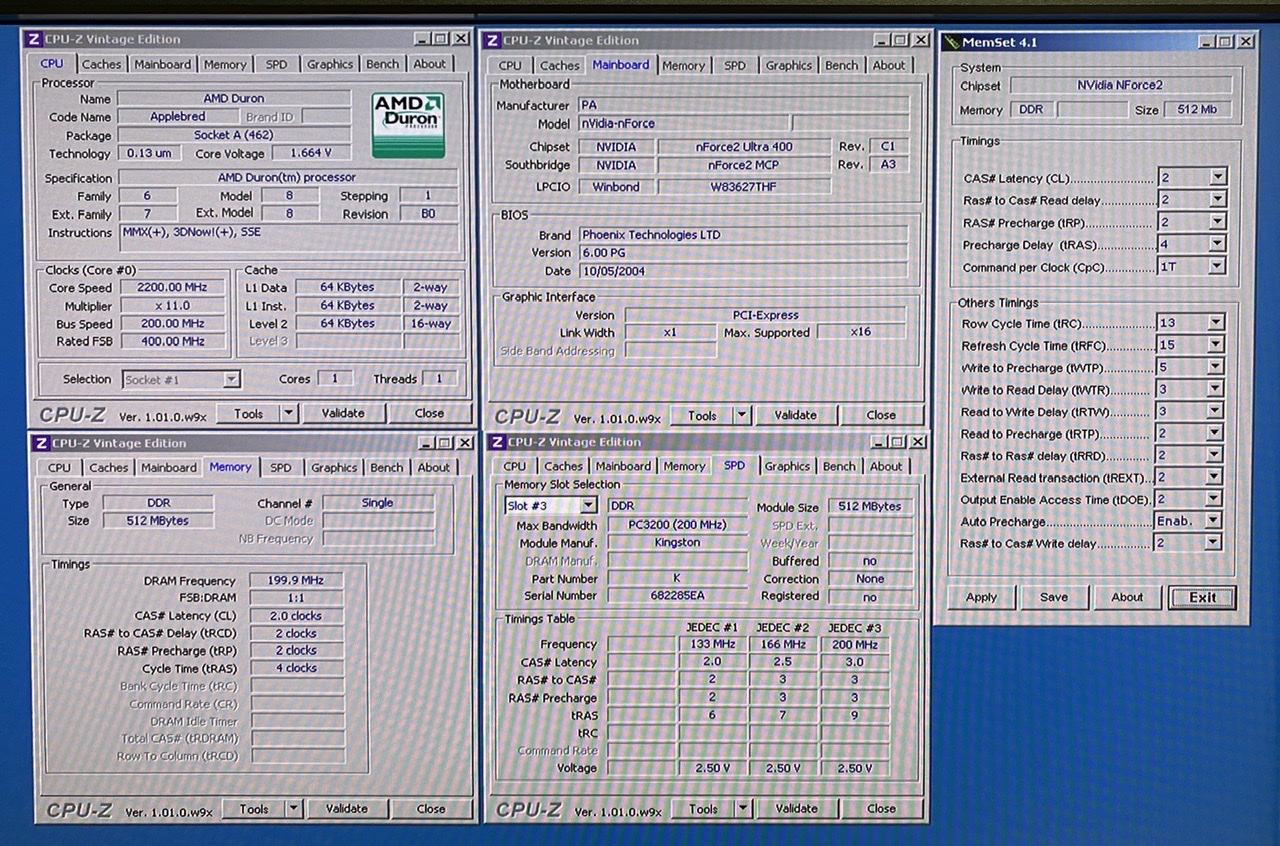The image size is (1280, 846).
Task: Open Tools dropdown arrow in the CPU window
Action: point(288,413)
